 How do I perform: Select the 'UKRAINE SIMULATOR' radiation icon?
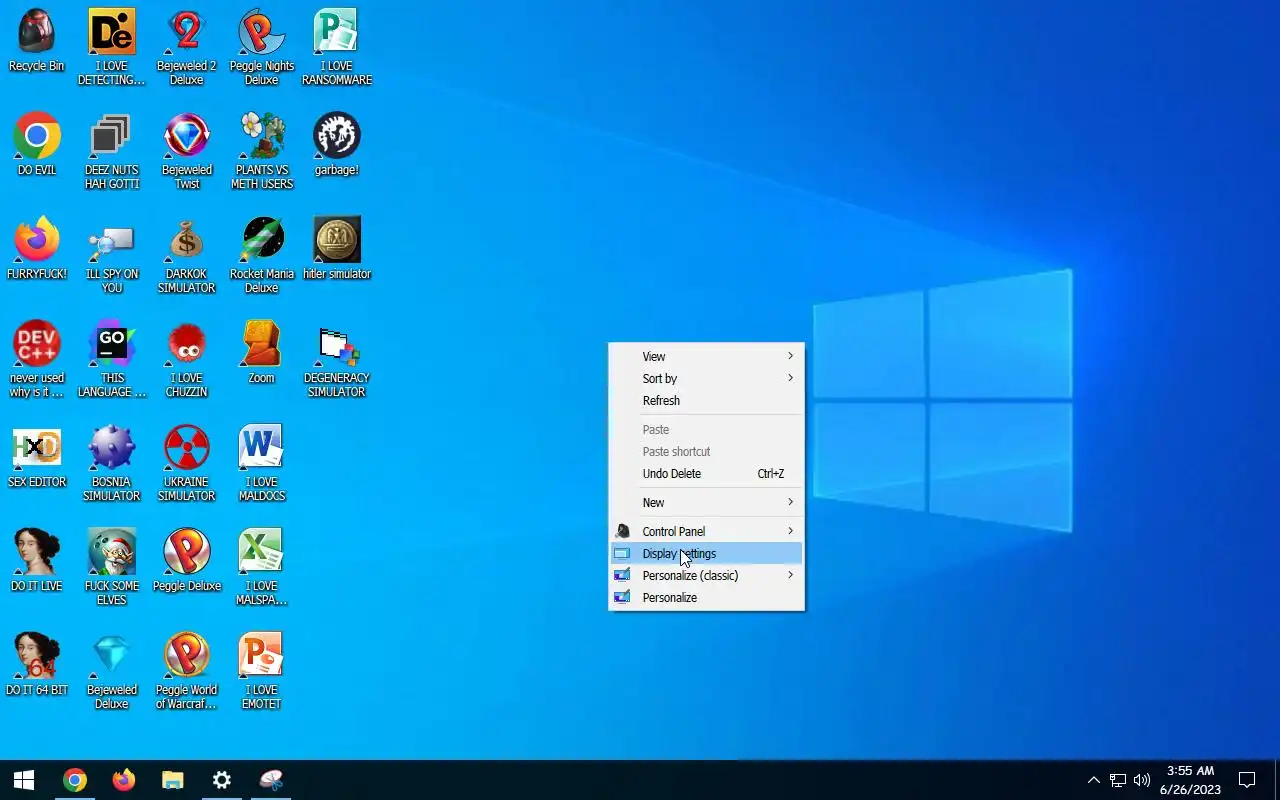tap(187, 463)
